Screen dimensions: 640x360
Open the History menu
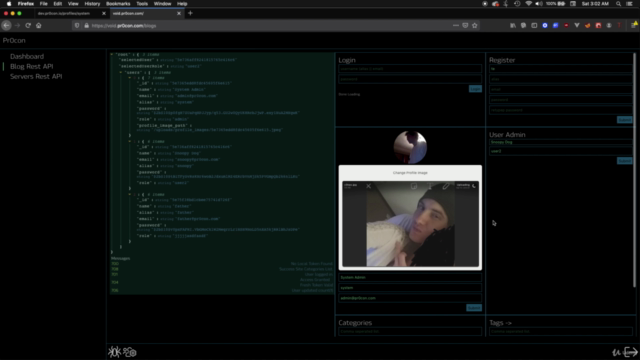tap(92, 4)
